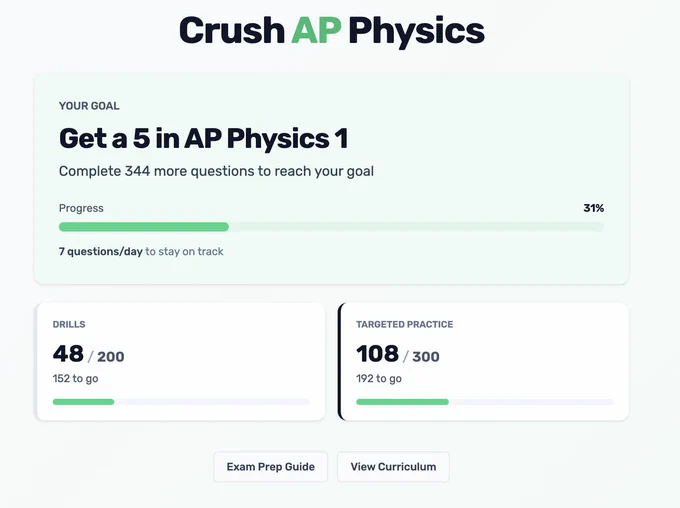This screenshot has width=680, height=508.
Task: Open the Targeted Practice card
Action: point(484,362)
